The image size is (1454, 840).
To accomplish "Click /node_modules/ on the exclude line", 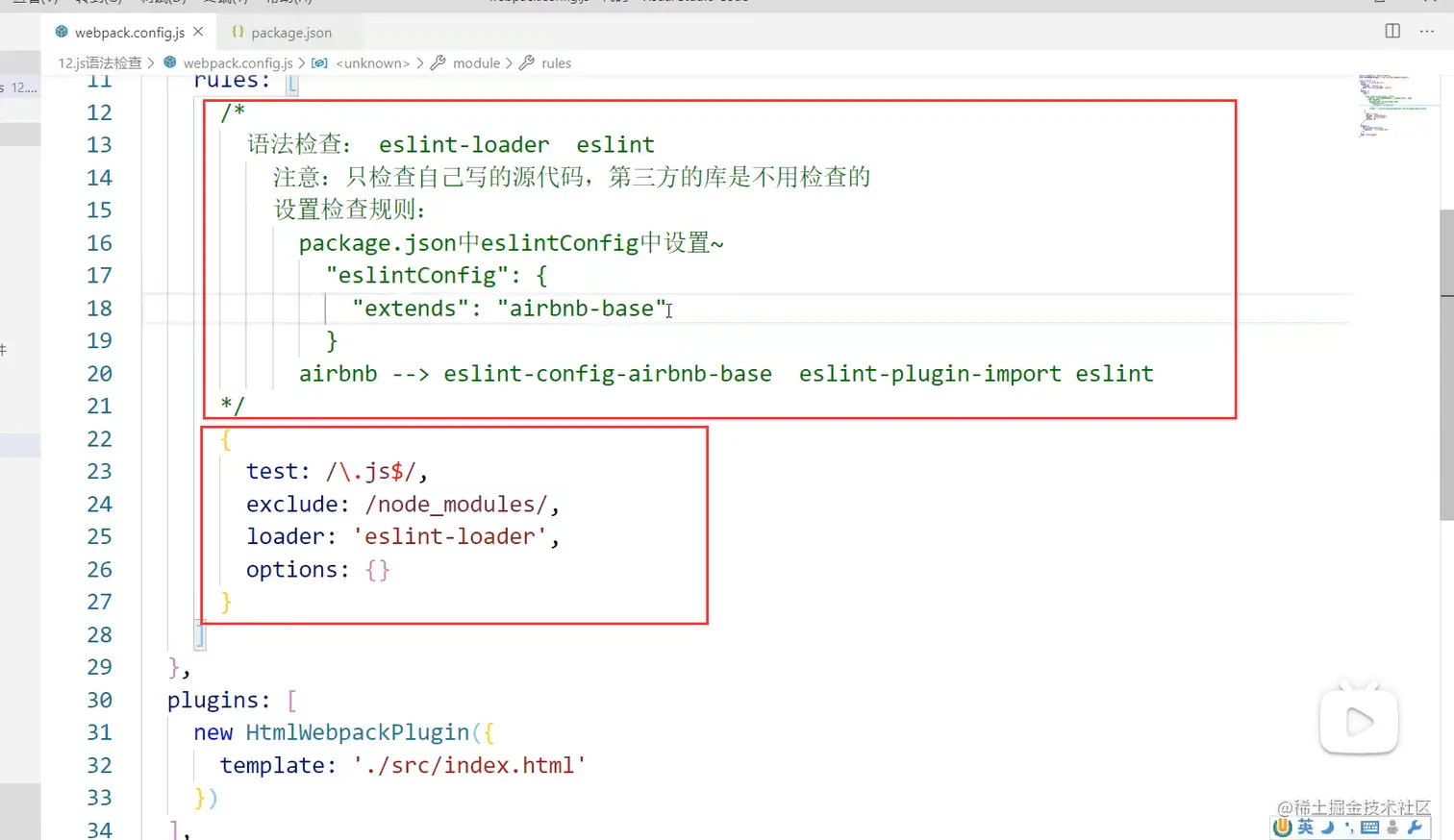I will [456, 504].
